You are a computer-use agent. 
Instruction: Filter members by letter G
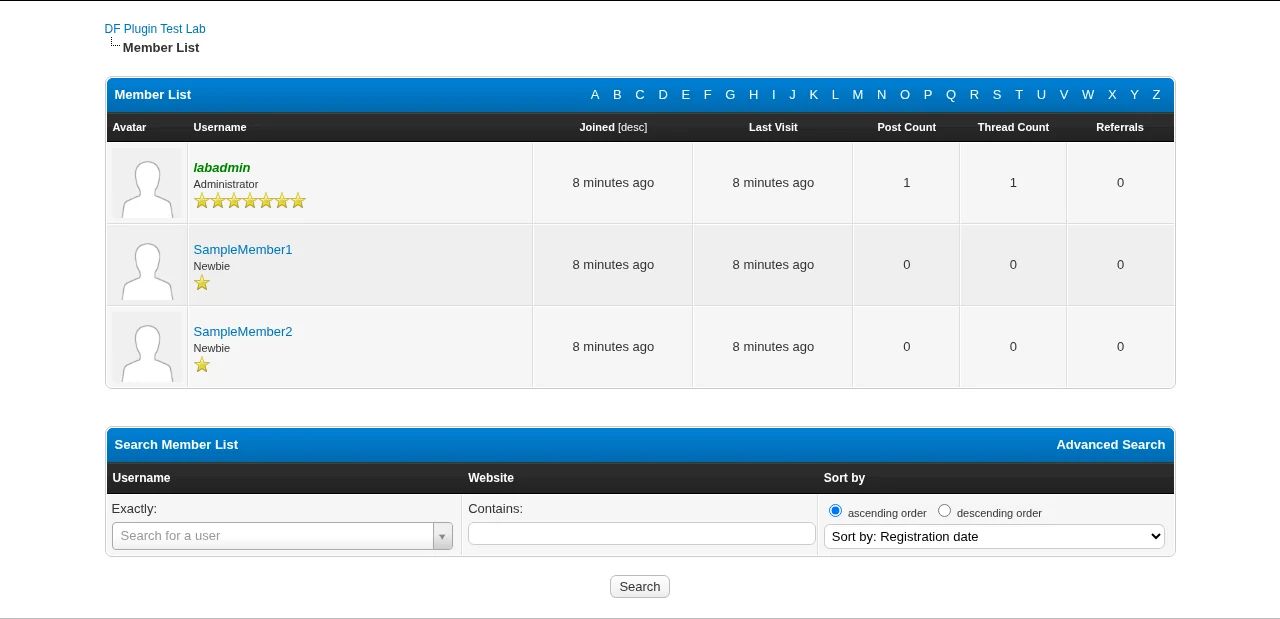[x=730, y=95]
